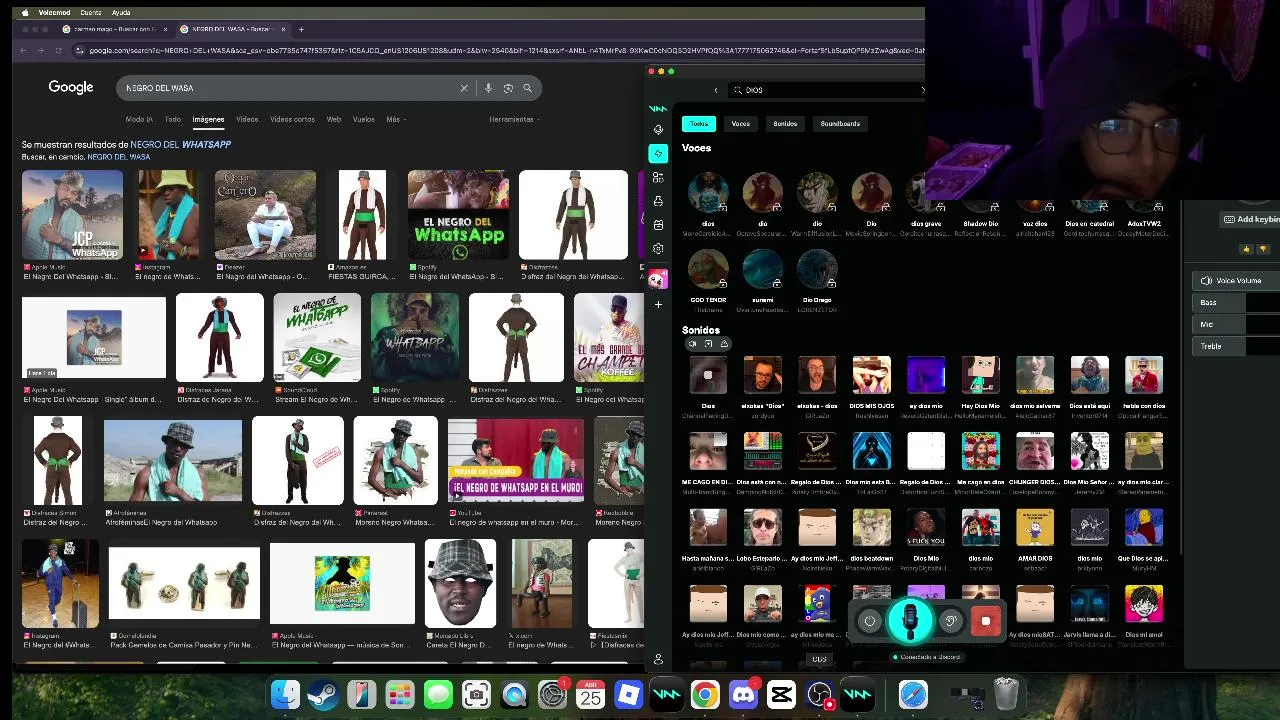The image size is (1280, 720).
Task: Open CapCut from the dock
Action: (x=781, y=694)
